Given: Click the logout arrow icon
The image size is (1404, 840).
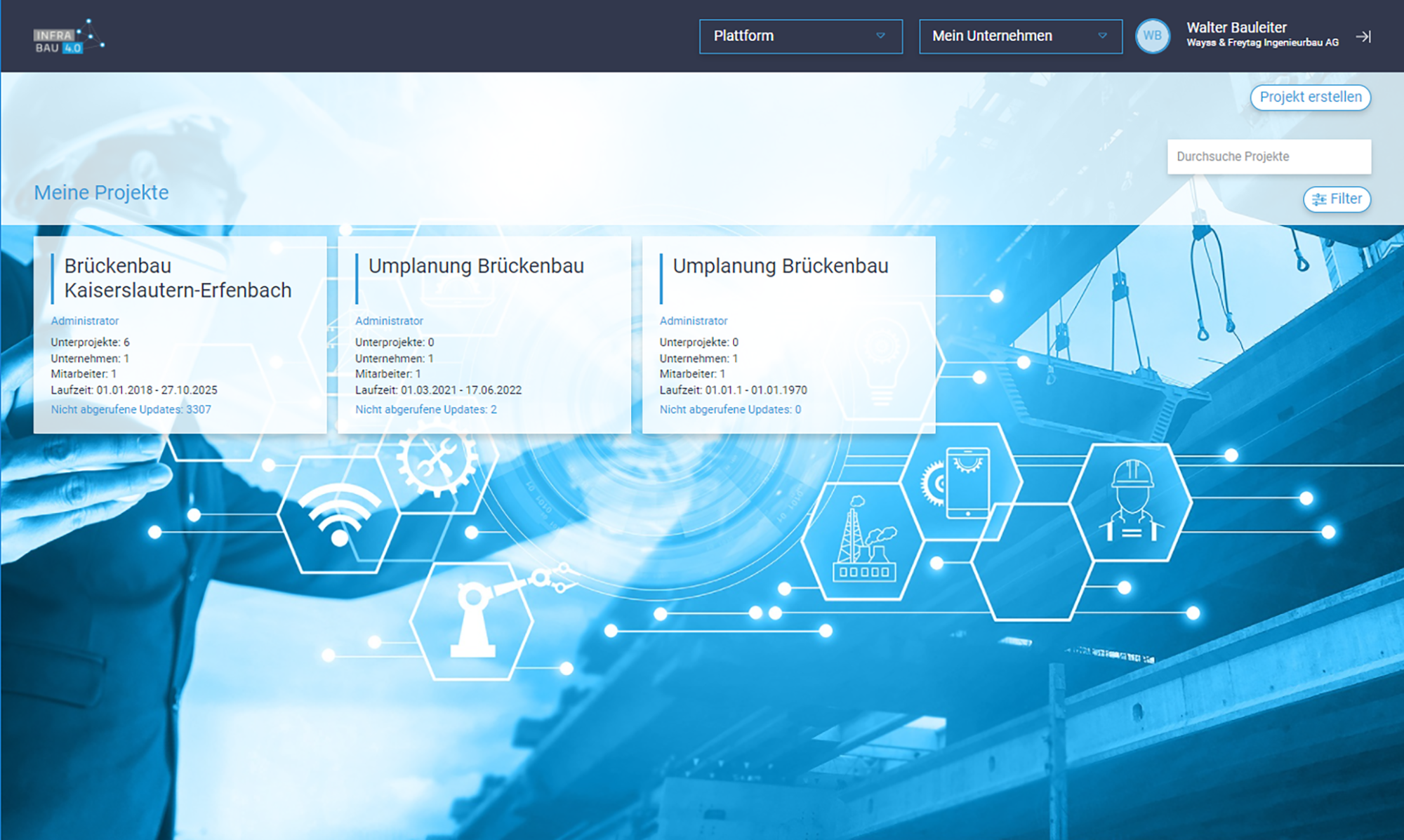Looking at the screenshot, I should click(x=1363, y=36).
